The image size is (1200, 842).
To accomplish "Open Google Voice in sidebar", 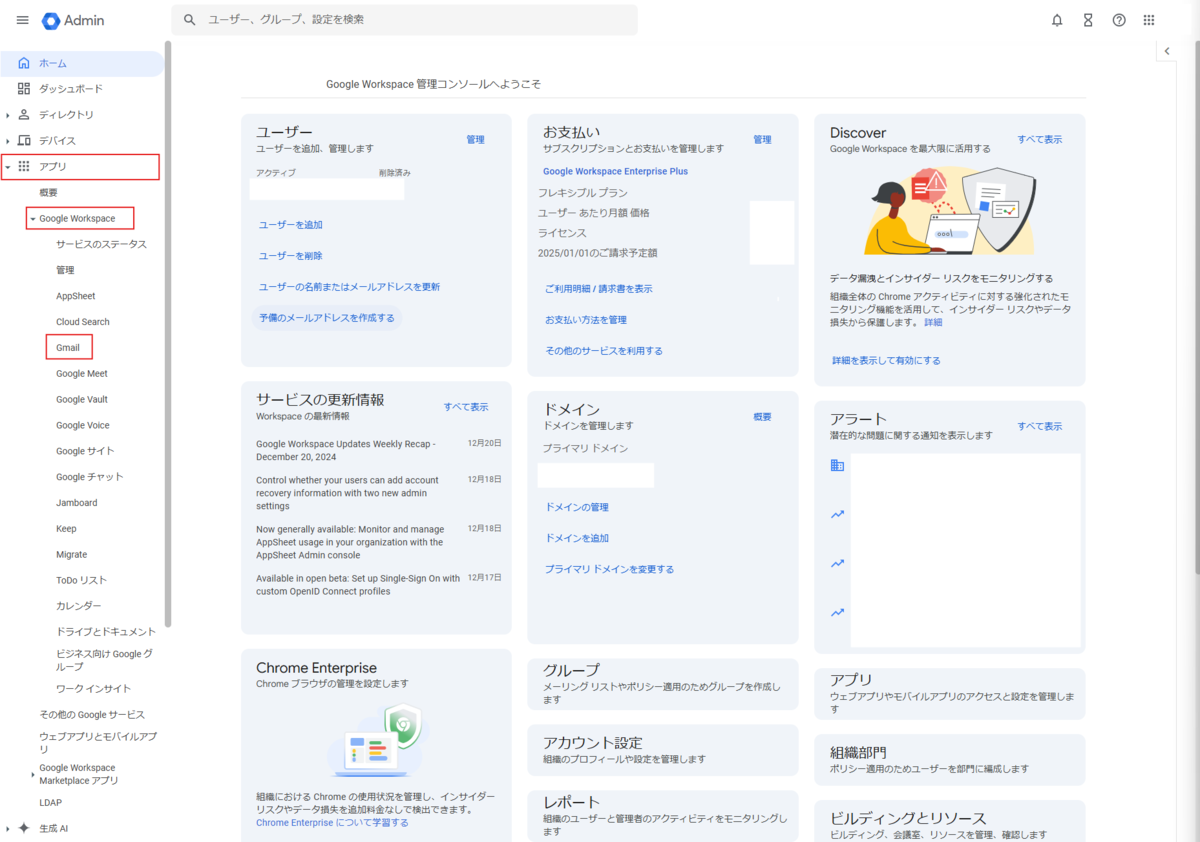I will click(83, 426).
